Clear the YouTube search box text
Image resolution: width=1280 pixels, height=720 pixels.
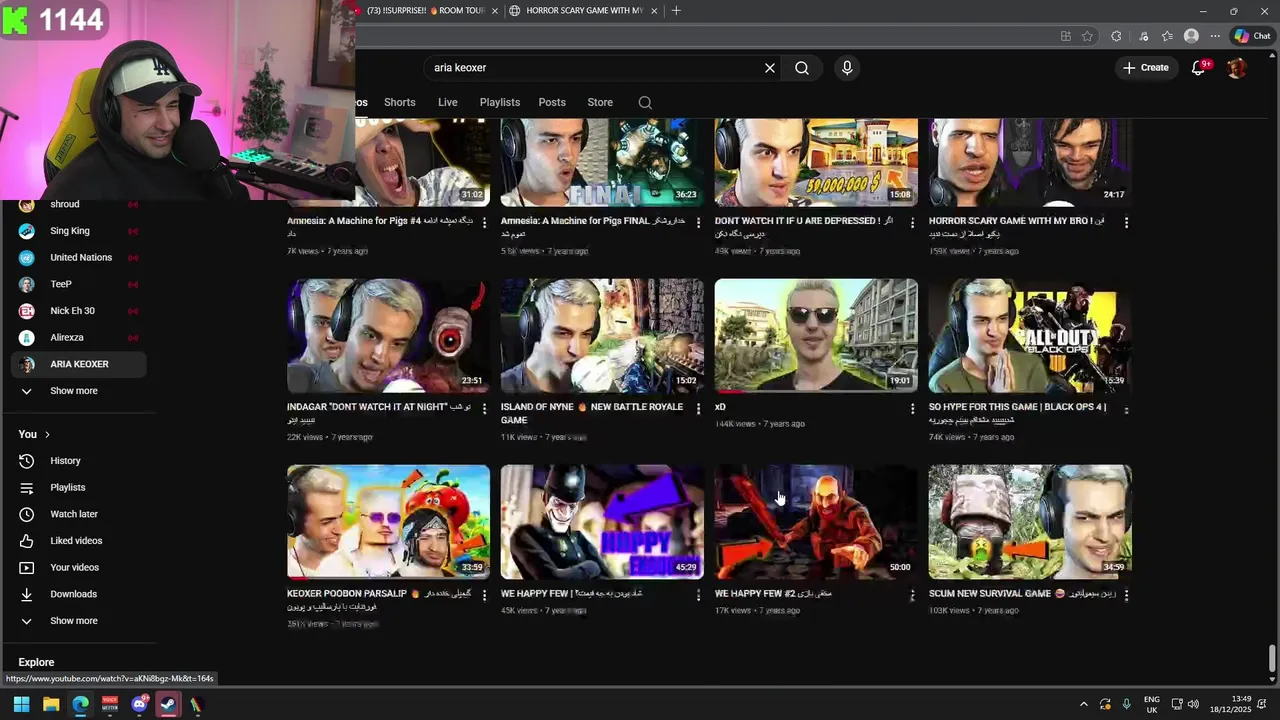tap(770, 68)
